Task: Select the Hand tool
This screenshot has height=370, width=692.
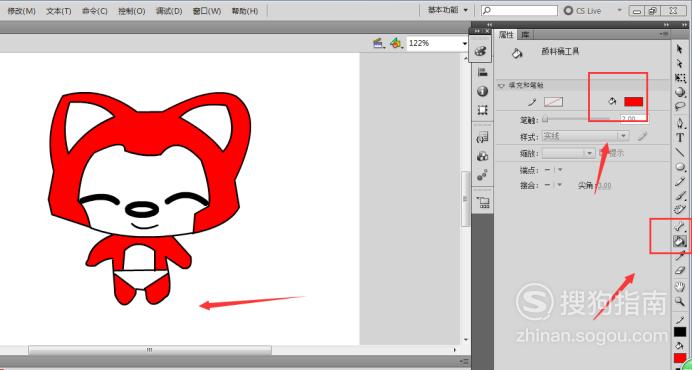Action: click(680, 287)
